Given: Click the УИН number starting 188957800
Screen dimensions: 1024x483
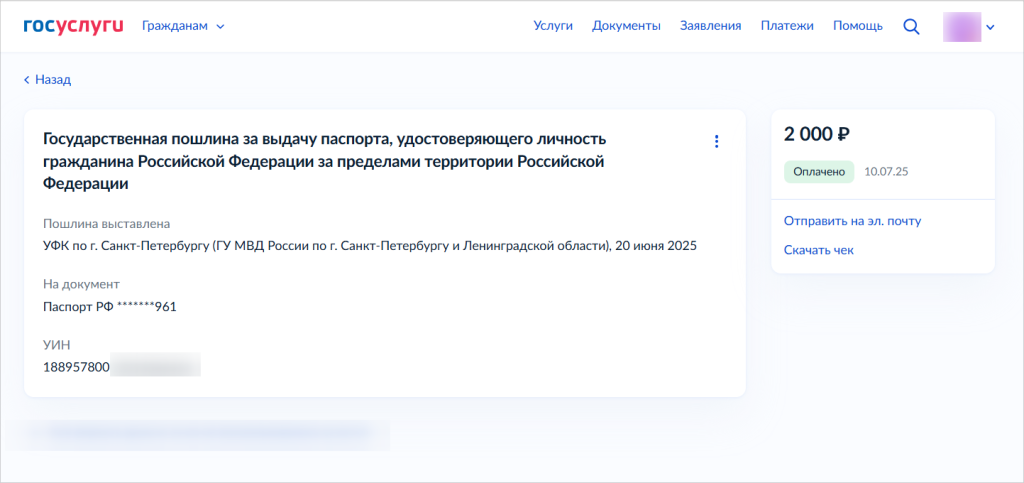Looking at the screenshot, I should tap(121, 366).
